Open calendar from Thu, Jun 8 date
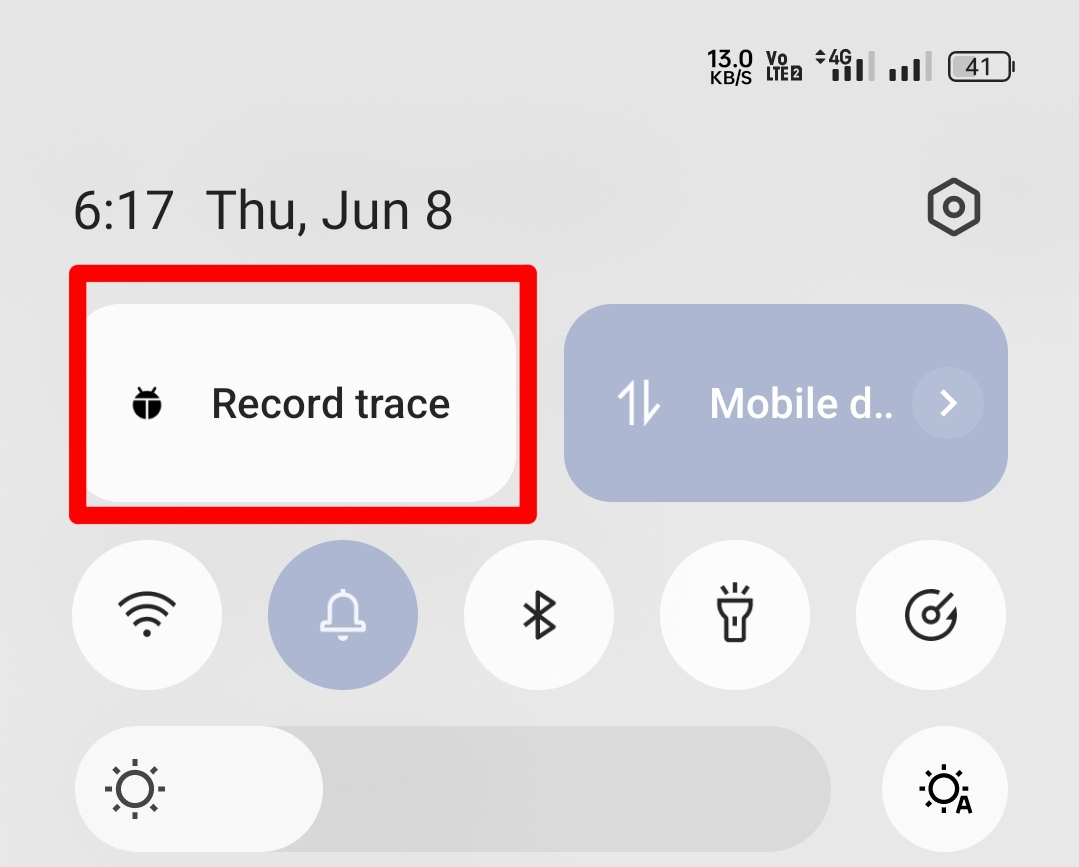The height and width of the screenshot is (867, 1079). pyautogui.click(x=330, y=211)
